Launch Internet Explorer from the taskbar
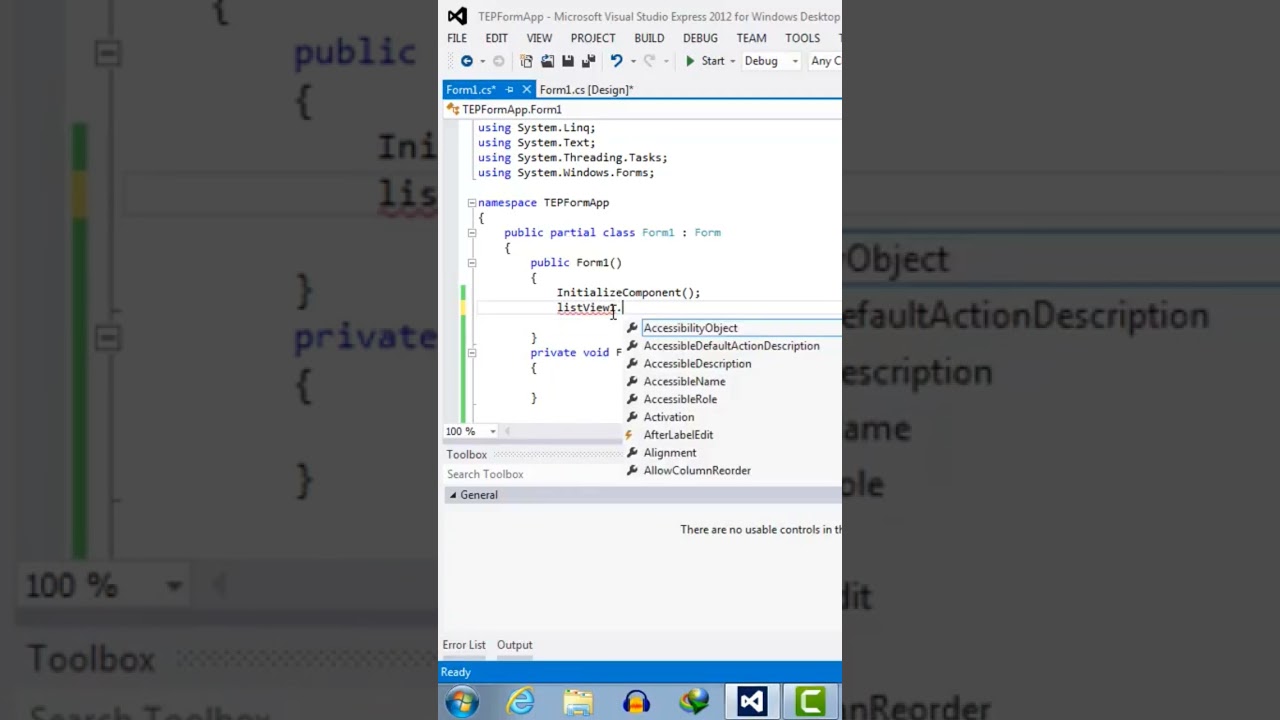Screen dimensions: 1280x720 tap(520, 702)
